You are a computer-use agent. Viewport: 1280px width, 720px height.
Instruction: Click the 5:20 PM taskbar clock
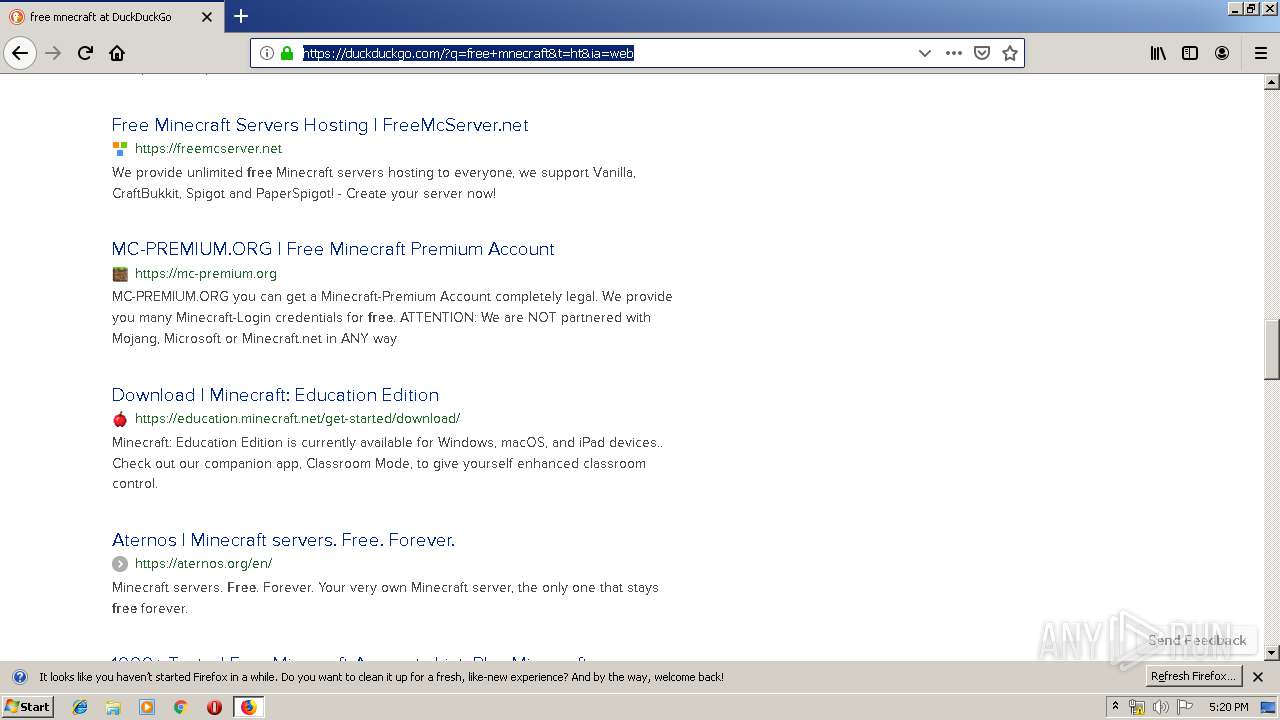(1228, 707)
